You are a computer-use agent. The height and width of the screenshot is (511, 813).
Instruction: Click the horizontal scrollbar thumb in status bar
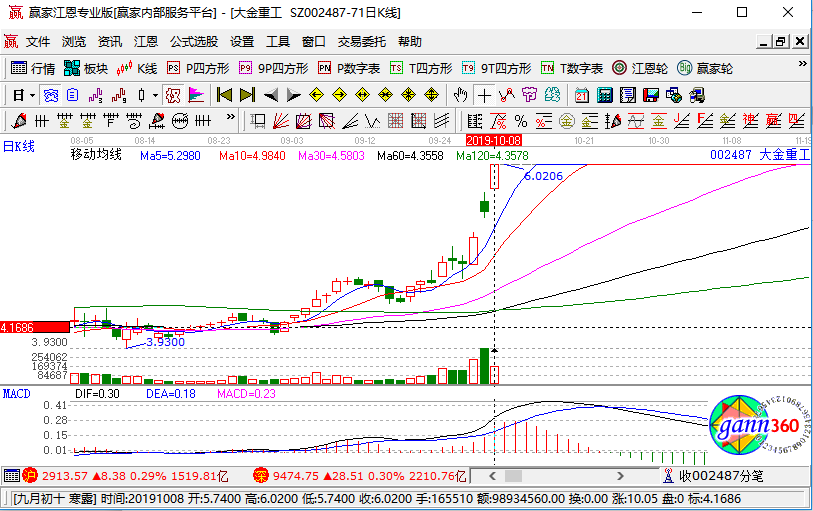tap(513, 476)
